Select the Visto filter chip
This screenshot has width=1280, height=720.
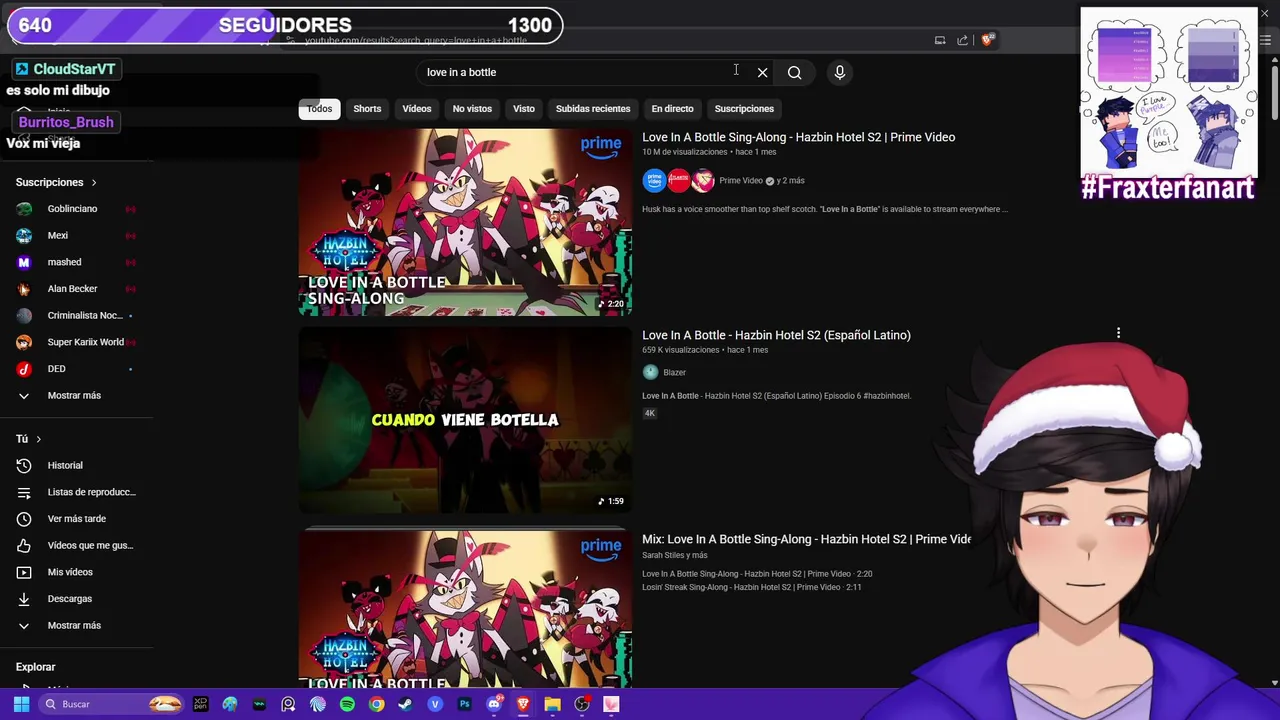click(524, 109)
